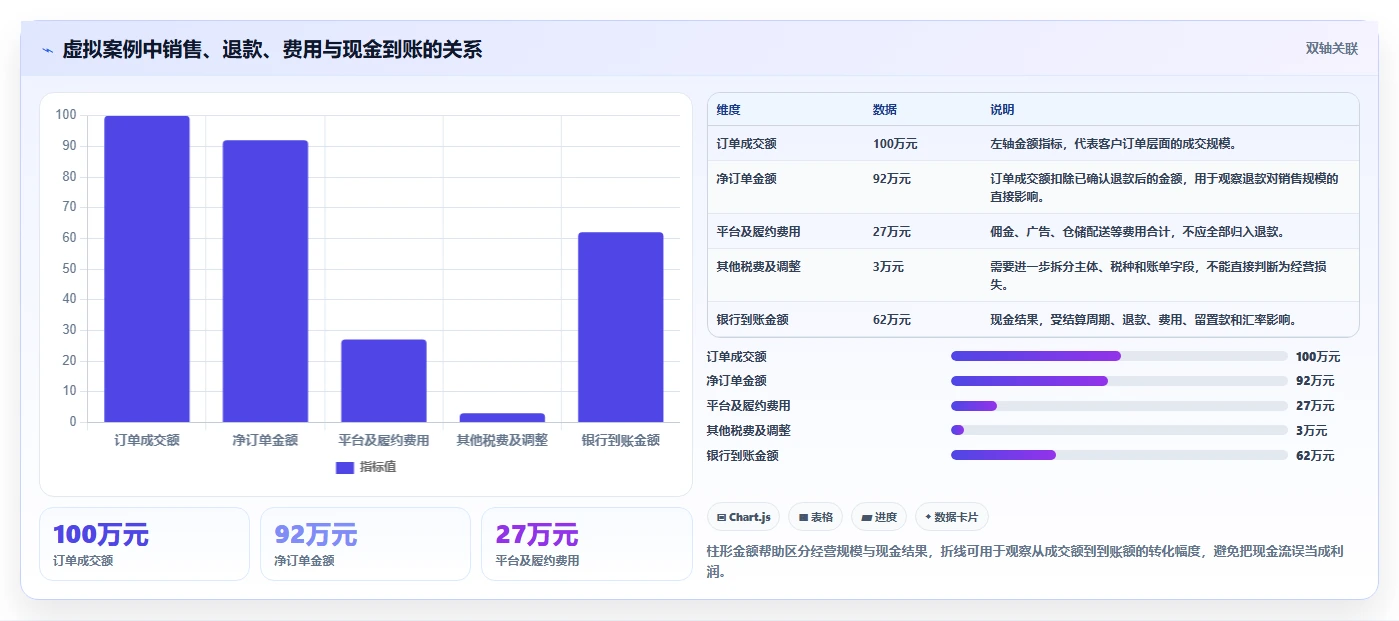Click the chart title 虚拟案例中销售、退款
The image size is (1399, 621).
point(272,49)
